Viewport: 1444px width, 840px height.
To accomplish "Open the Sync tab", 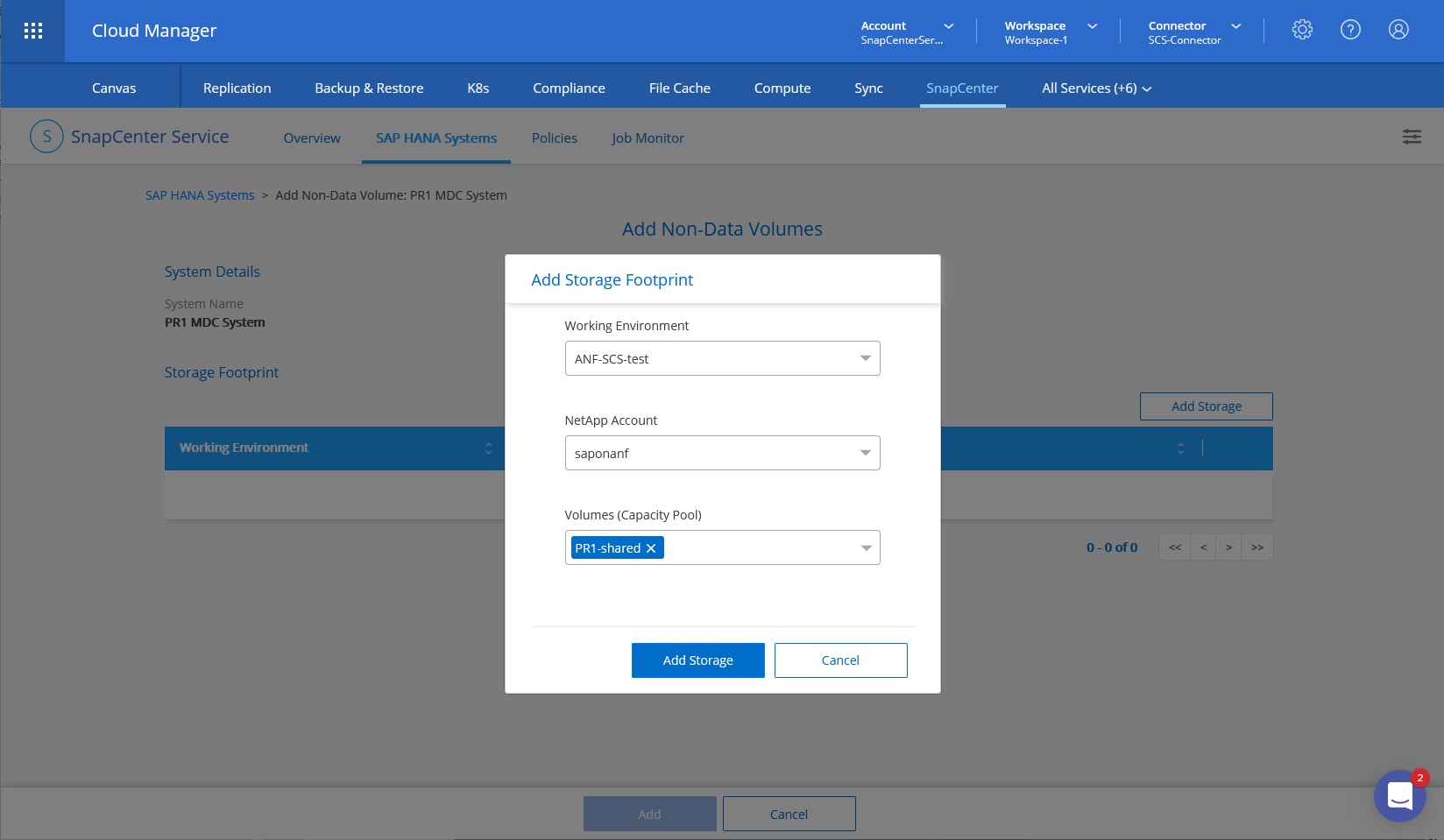I will [868, 88].
